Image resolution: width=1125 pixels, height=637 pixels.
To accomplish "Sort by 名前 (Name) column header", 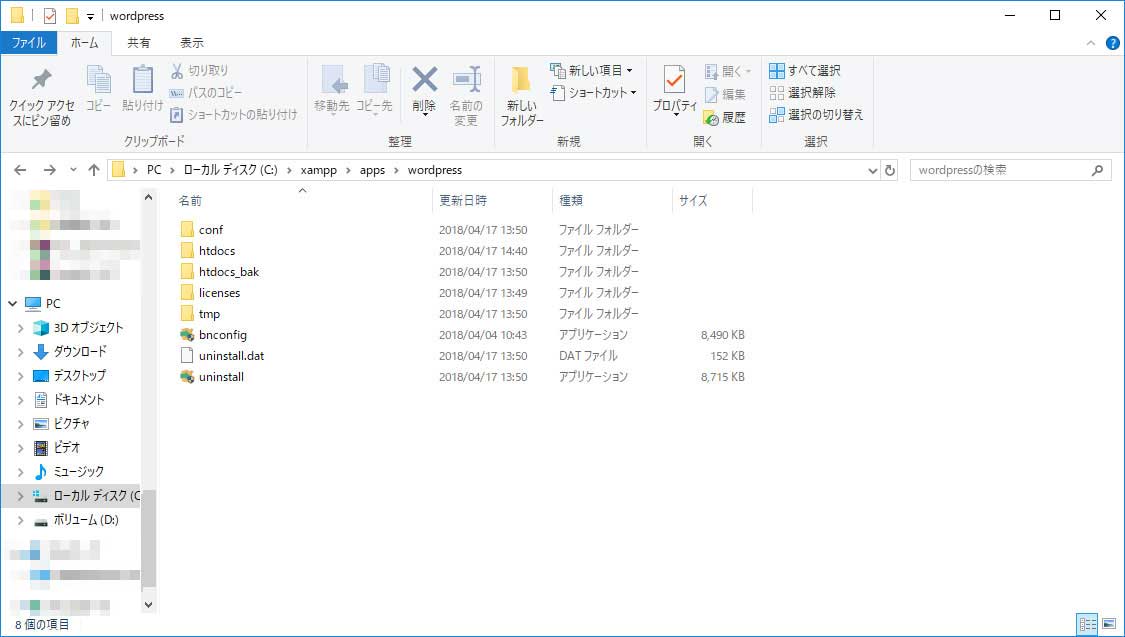I will (x=190, y=201).
